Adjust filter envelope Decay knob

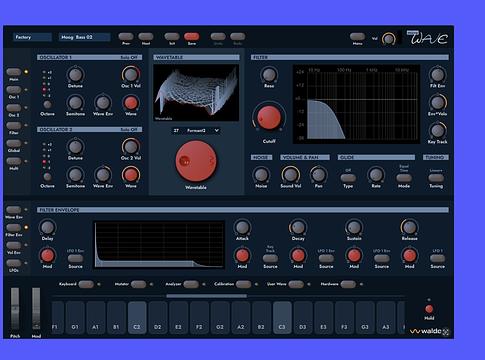(298, 227)
